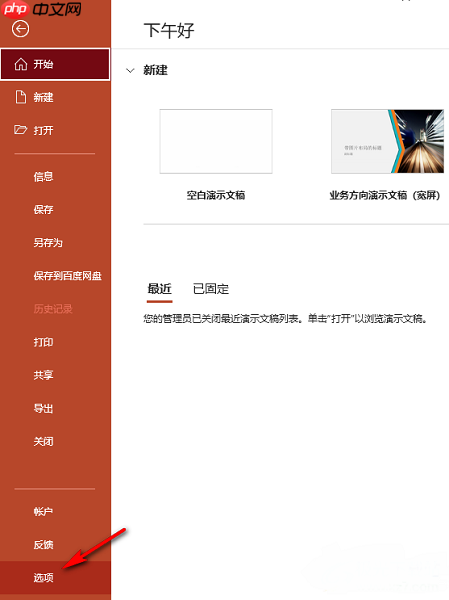Click the home icon beside 开始
Image resolution: width=449 pixels, height=600 pixels.
(x=21, y=64)
